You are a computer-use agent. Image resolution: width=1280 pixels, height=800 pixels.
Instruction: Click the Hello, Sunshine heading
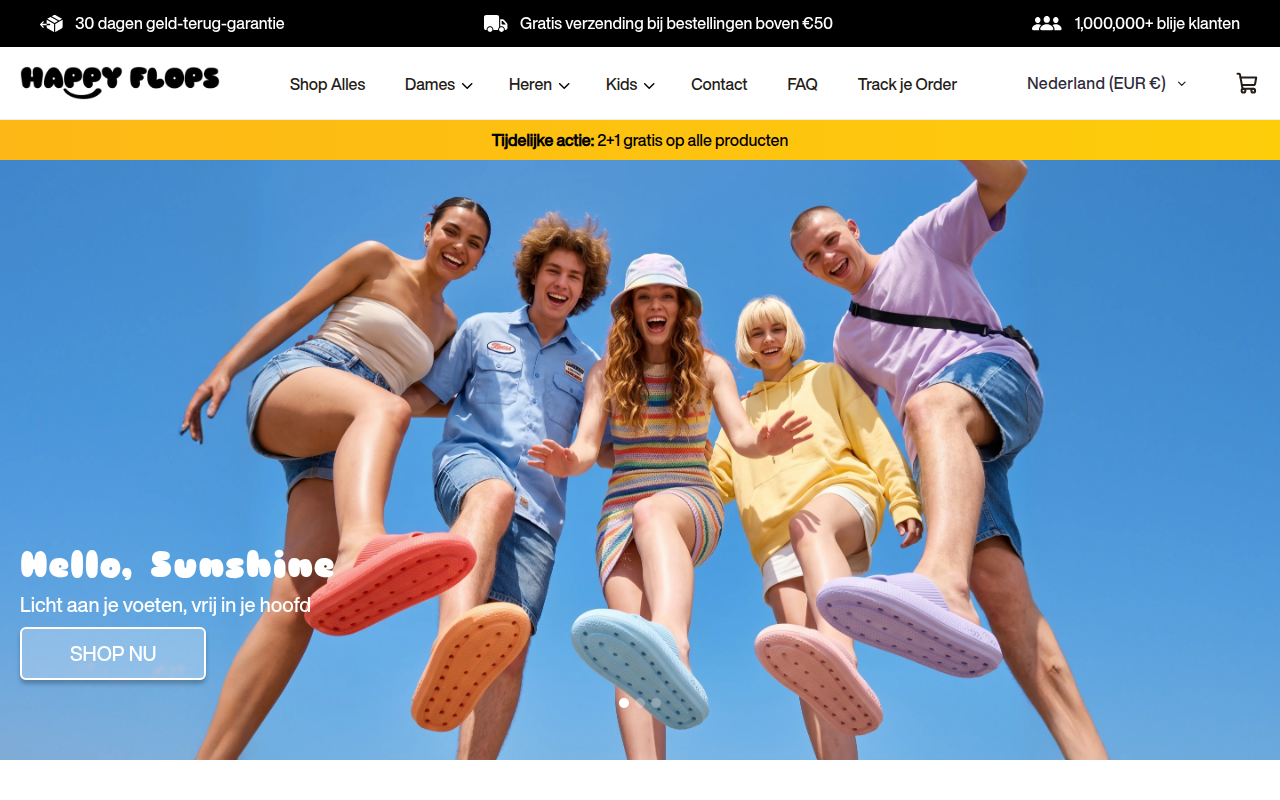[177, 565]
